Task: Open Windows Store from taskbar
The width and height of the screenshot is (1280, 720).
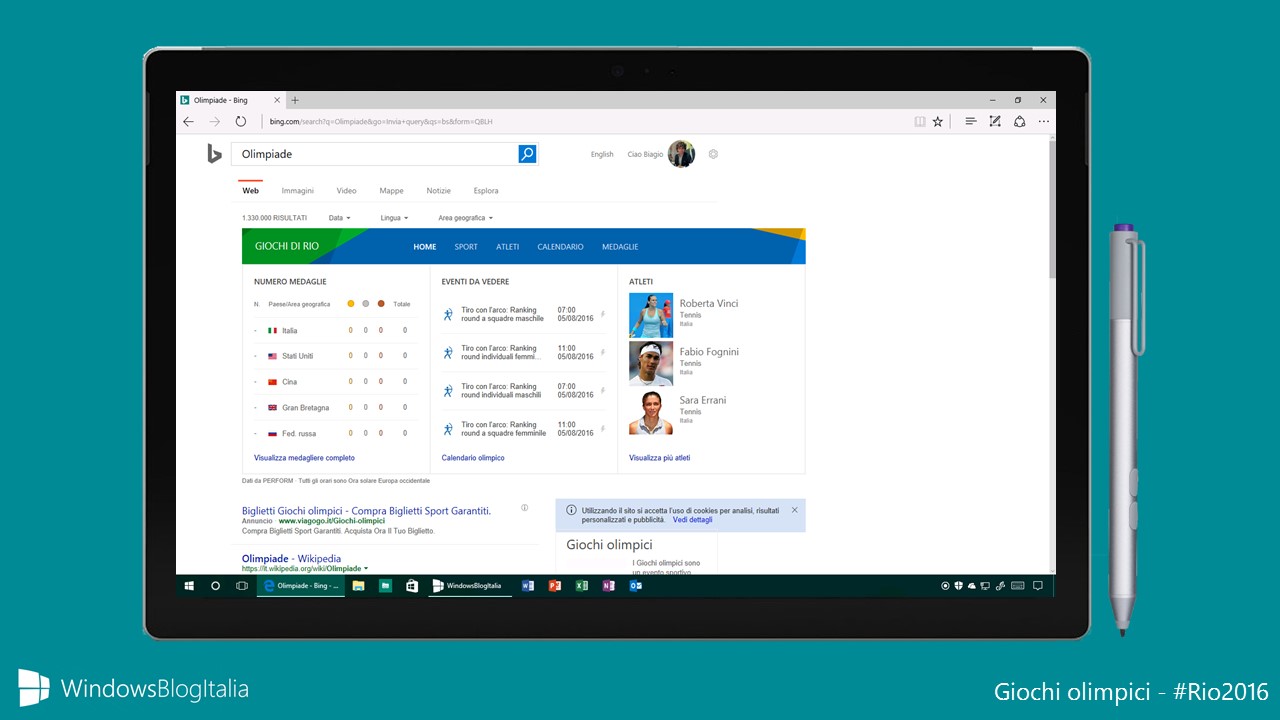Action: click(x=411, y=586)
